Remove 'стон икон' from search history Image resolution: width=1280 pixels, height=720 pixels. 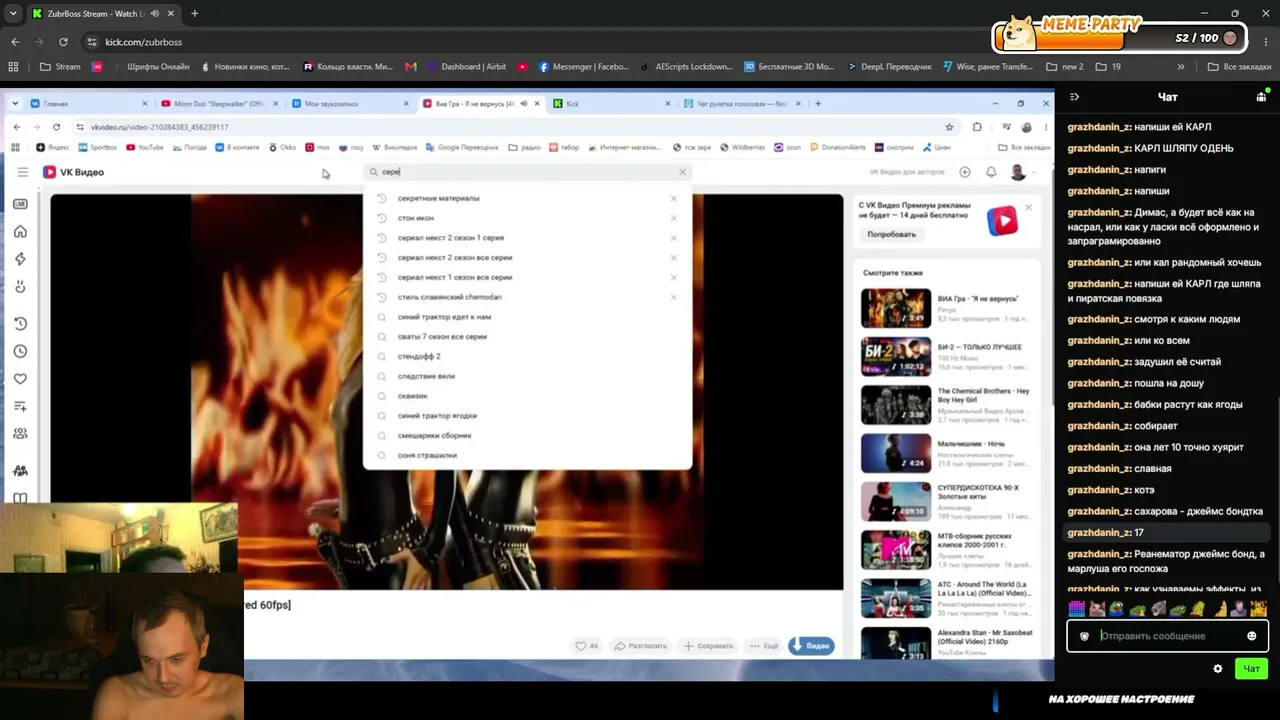coord(673,218)
